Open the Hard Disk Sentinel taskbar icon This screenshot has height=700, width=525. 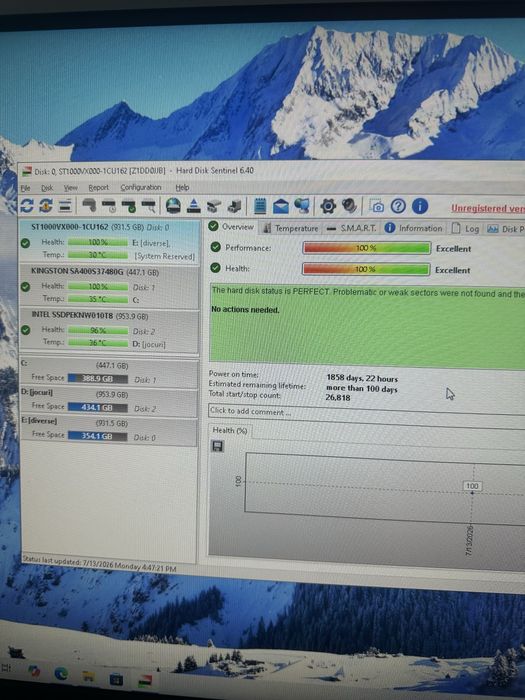[x=145, y=680]
